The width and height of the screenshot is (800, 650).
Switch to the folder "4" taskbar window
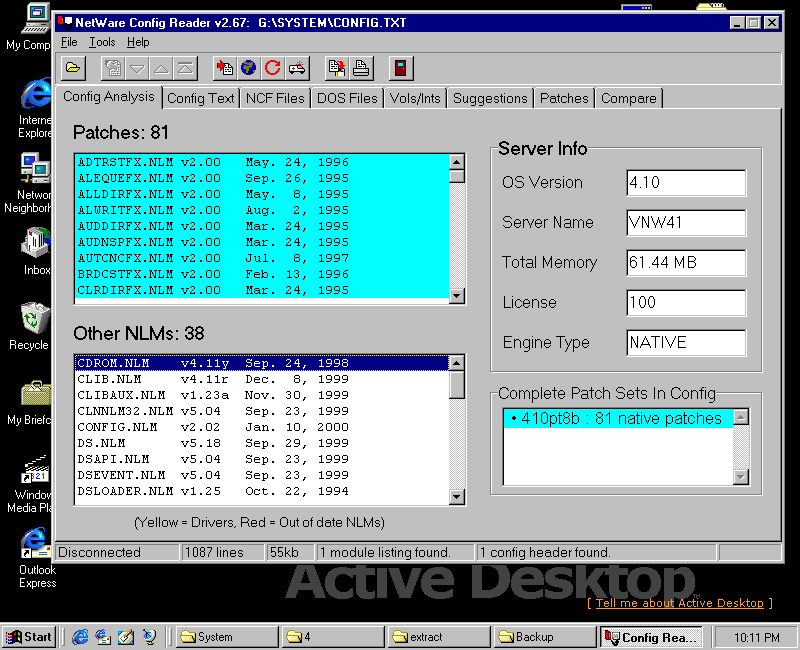(x=334, y=637)
